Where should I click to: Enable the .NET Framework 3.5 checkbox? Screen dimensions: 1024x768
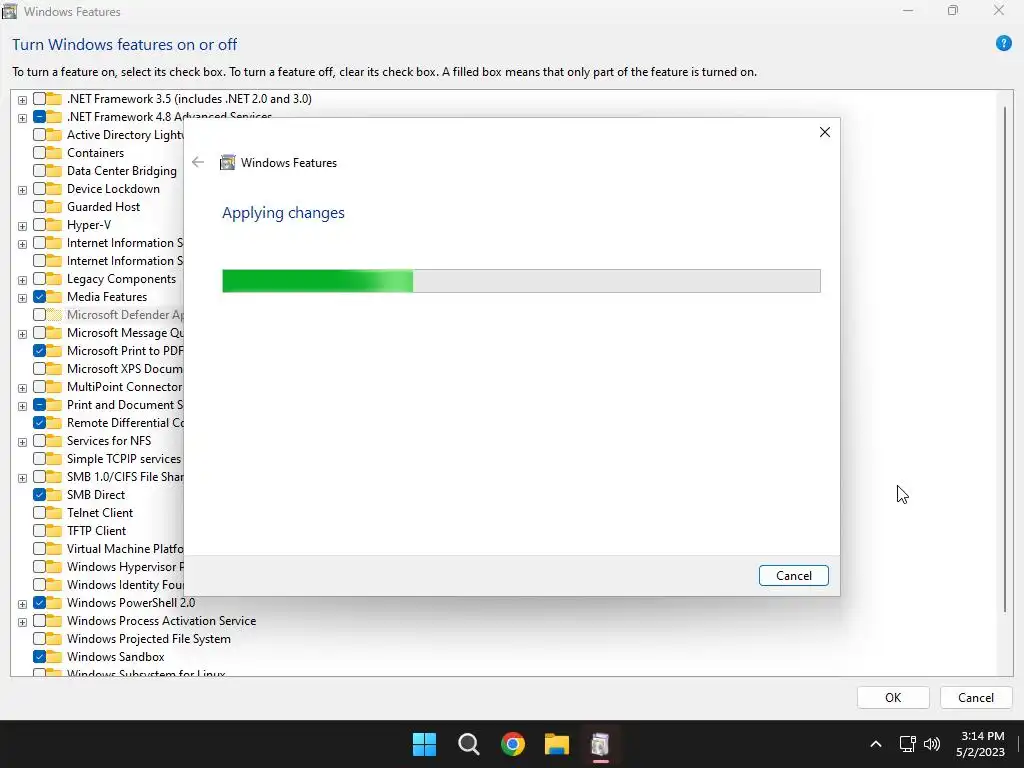(x=39, y=99)
